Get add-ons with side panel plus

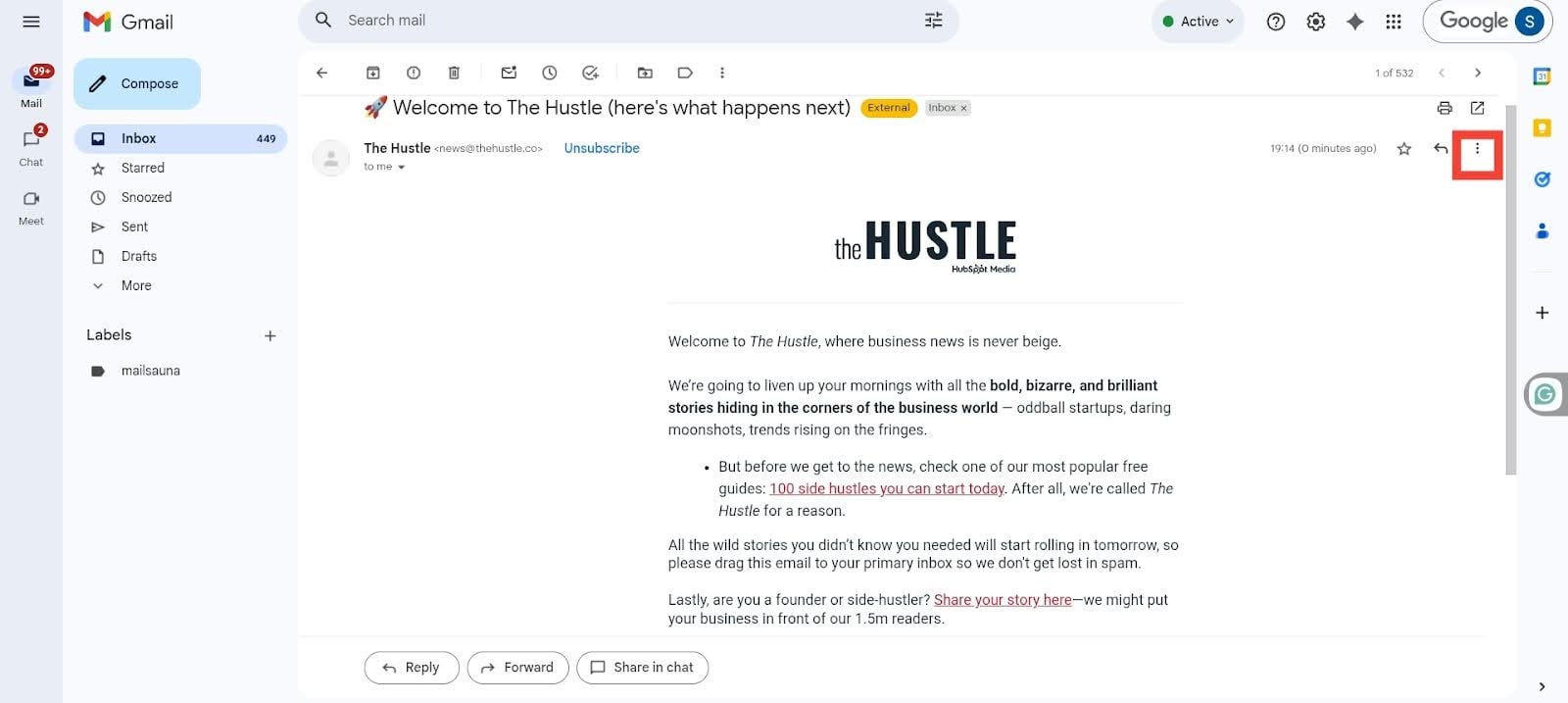tap(1542, 313)
